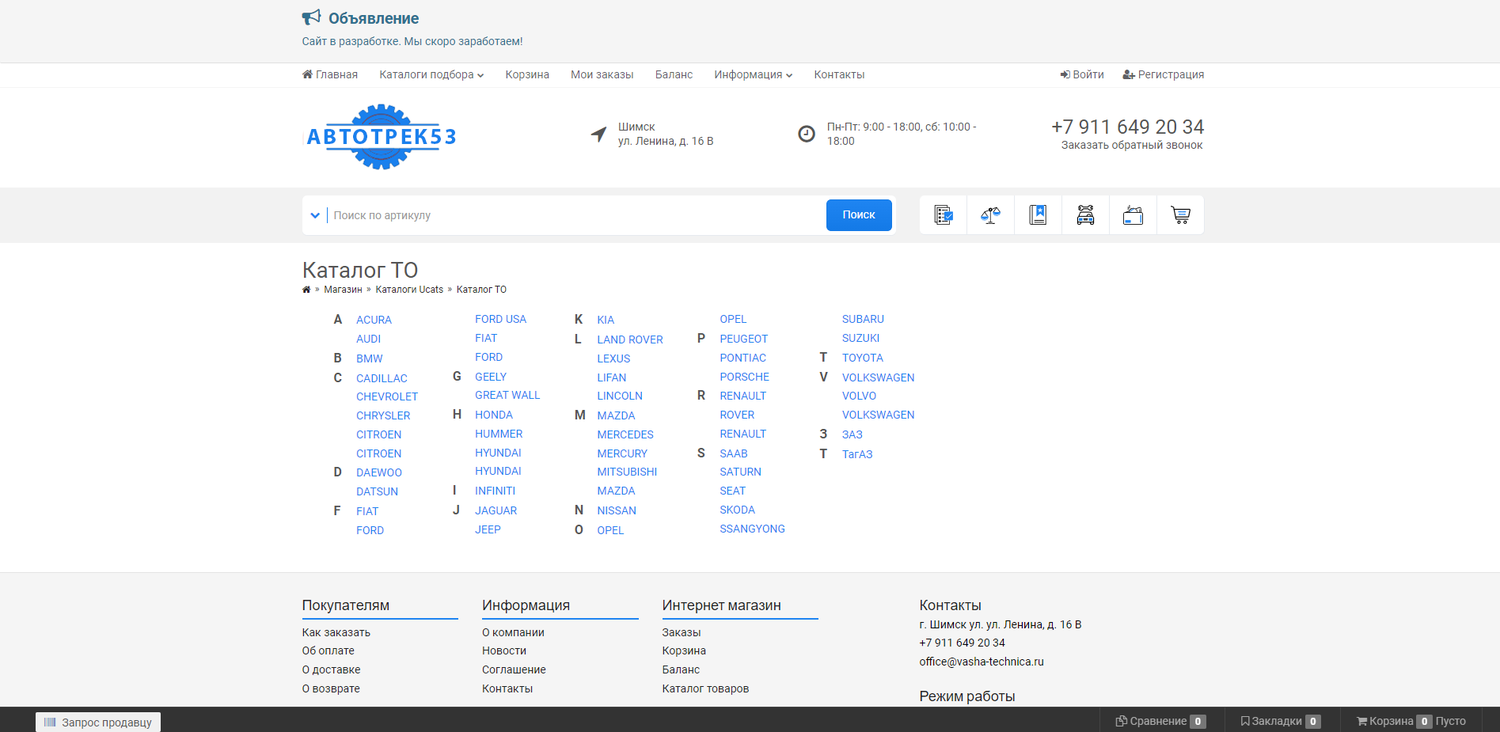
Task: Open the garage car-with-wrench icon
Action: (1085, 215)
